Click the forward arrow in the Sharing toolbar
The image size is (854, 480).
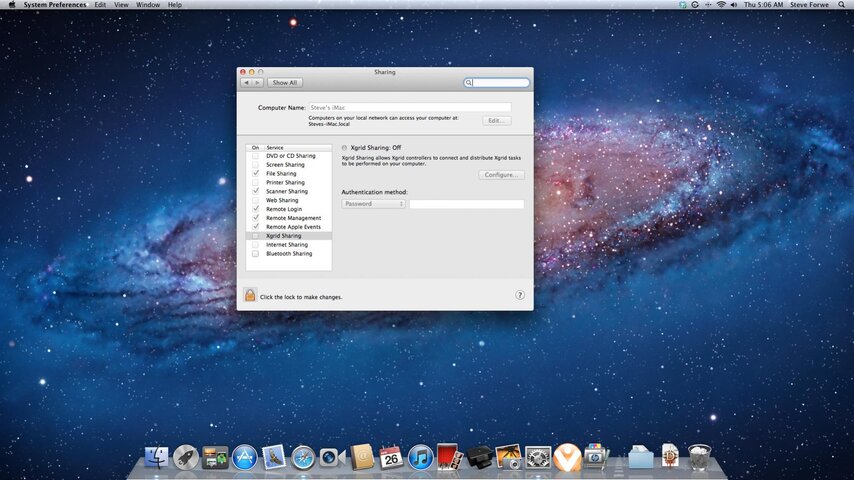tap(258, 82)
